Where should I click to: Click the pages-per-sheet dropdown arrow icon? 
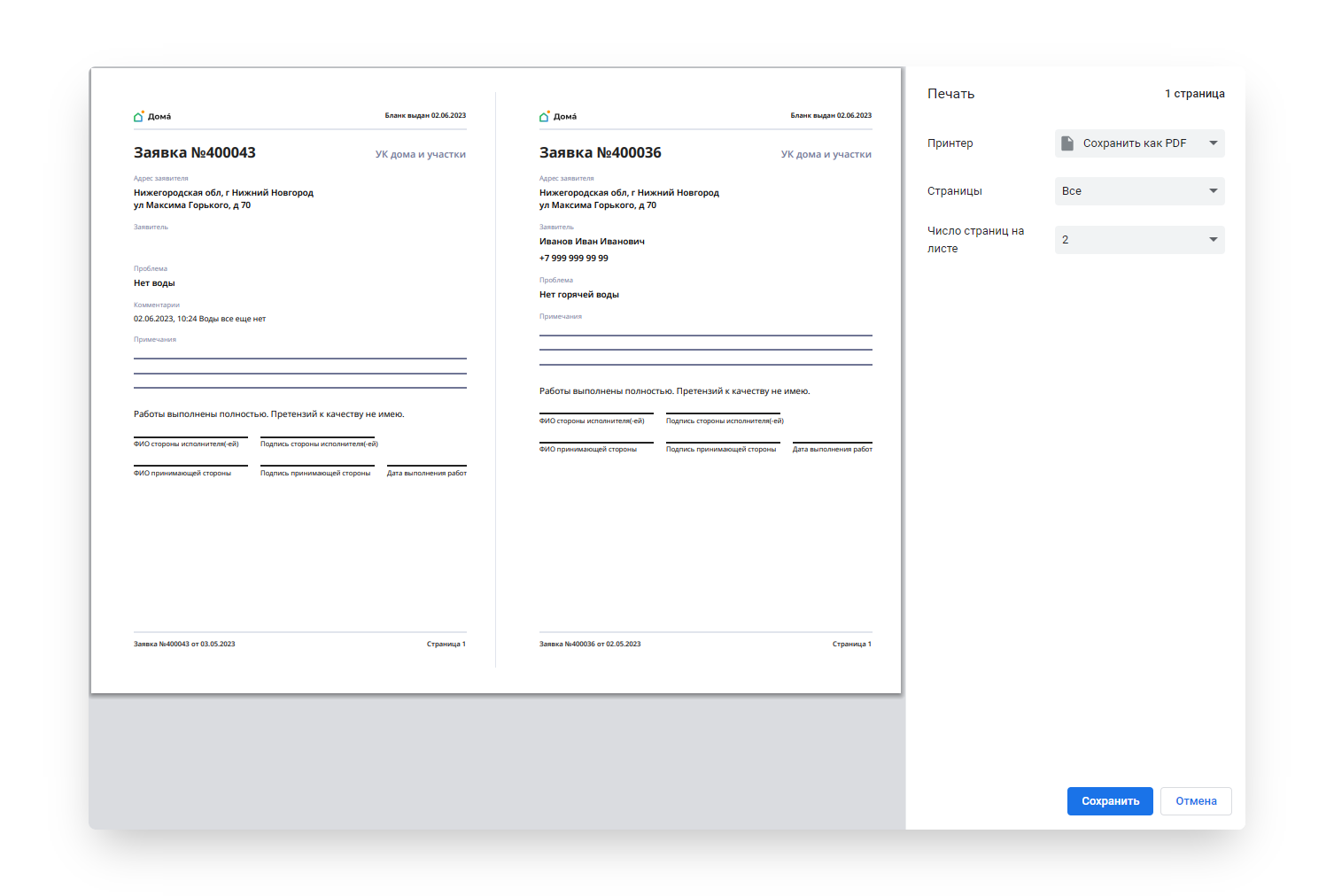1214,240
